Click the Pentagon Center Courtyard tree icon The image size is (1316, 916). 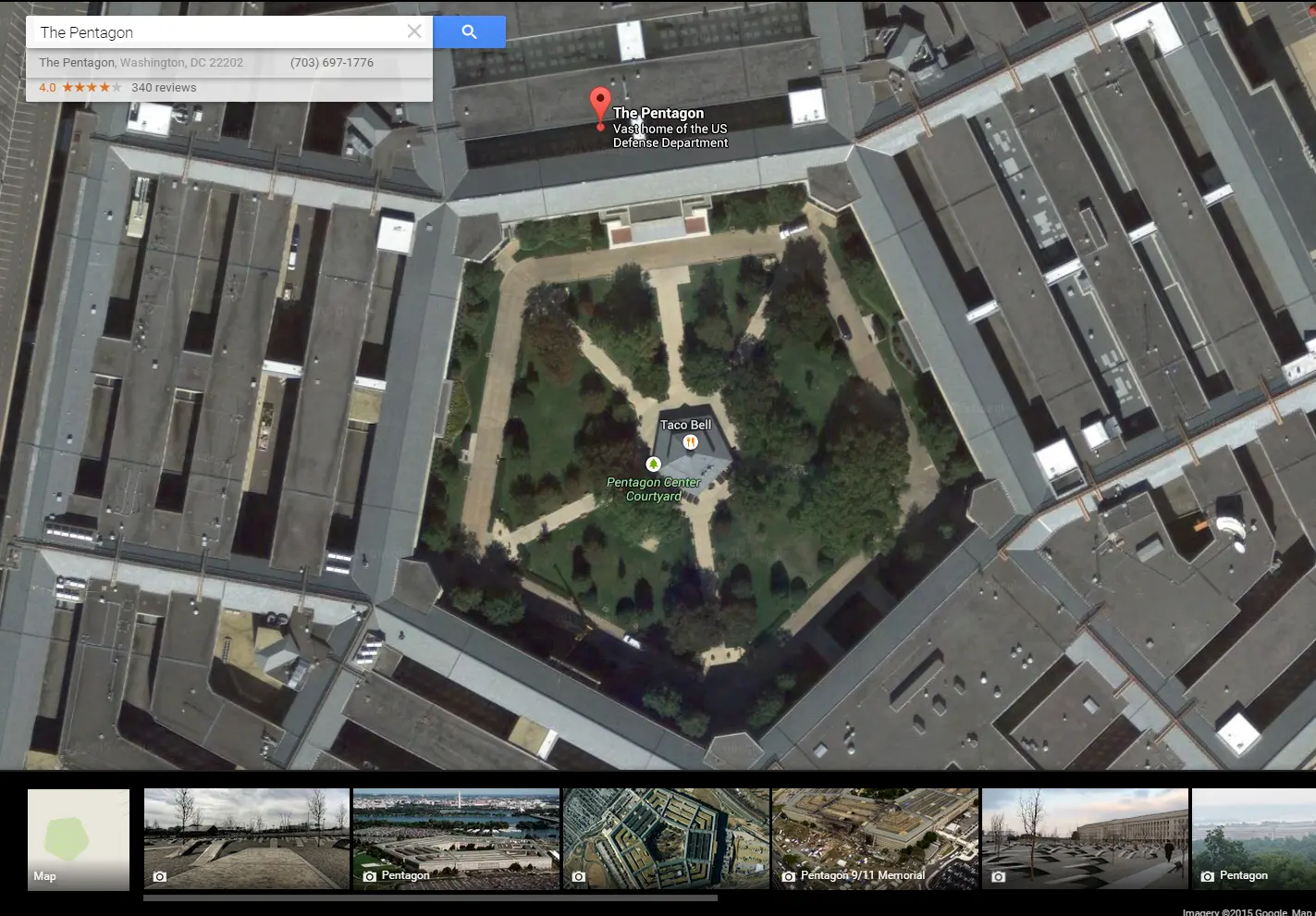tap(654, 463)
